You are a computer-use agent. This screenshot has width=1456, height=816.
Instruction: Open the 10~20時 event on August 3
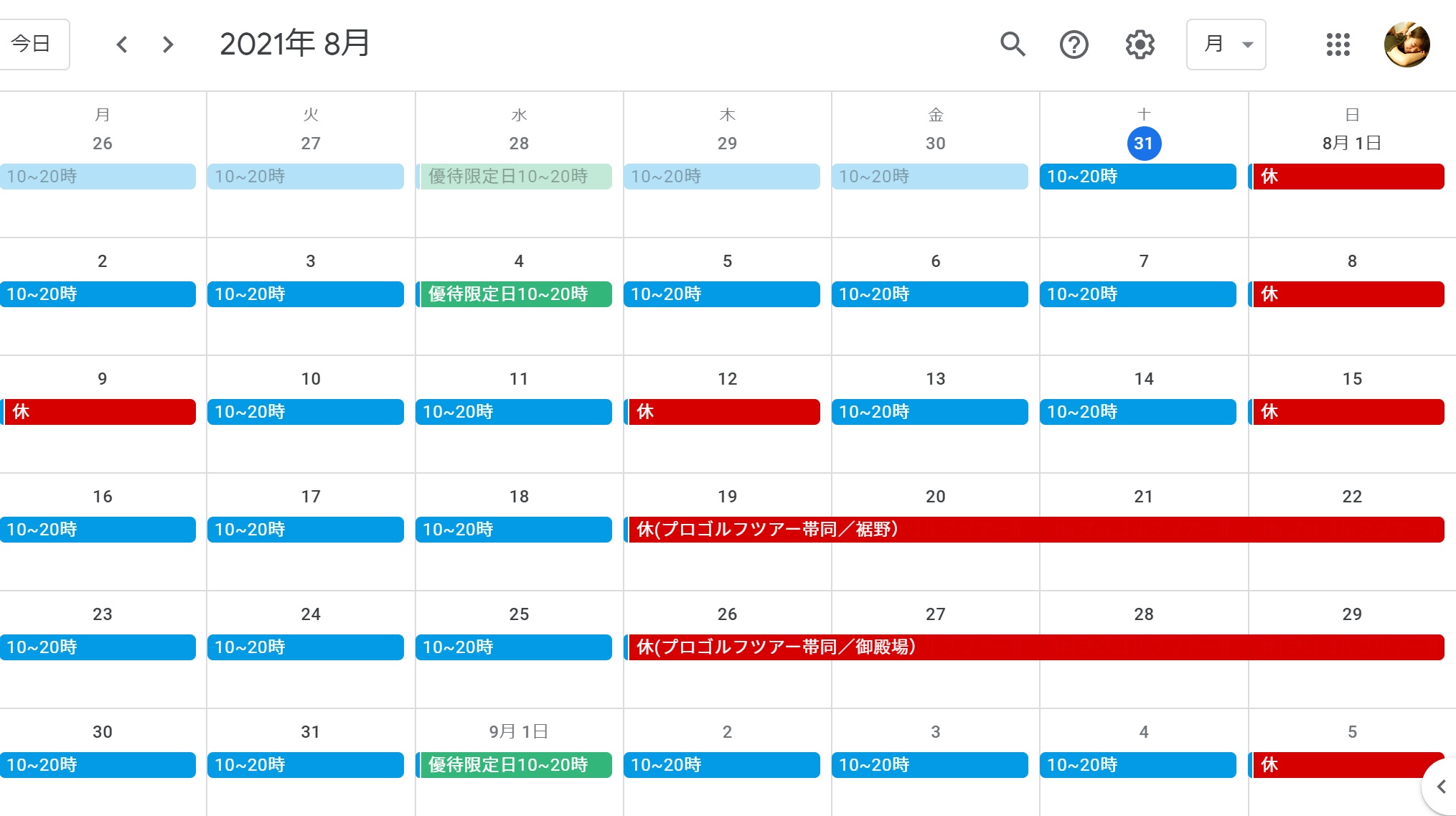(x=306, y=294)
